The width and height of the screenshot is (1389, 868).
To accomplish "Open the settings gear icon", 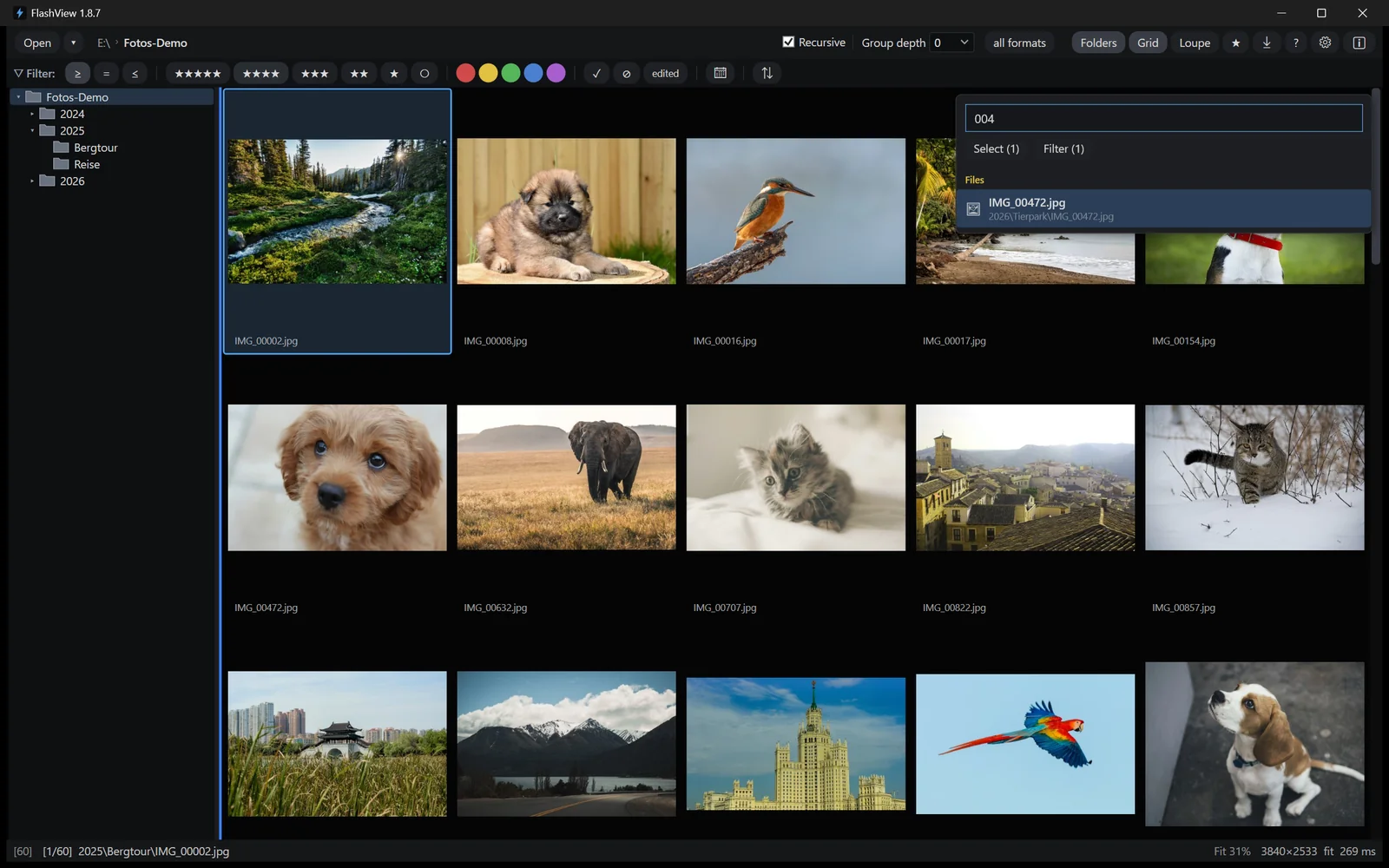I will click(x=1325, y=43).
